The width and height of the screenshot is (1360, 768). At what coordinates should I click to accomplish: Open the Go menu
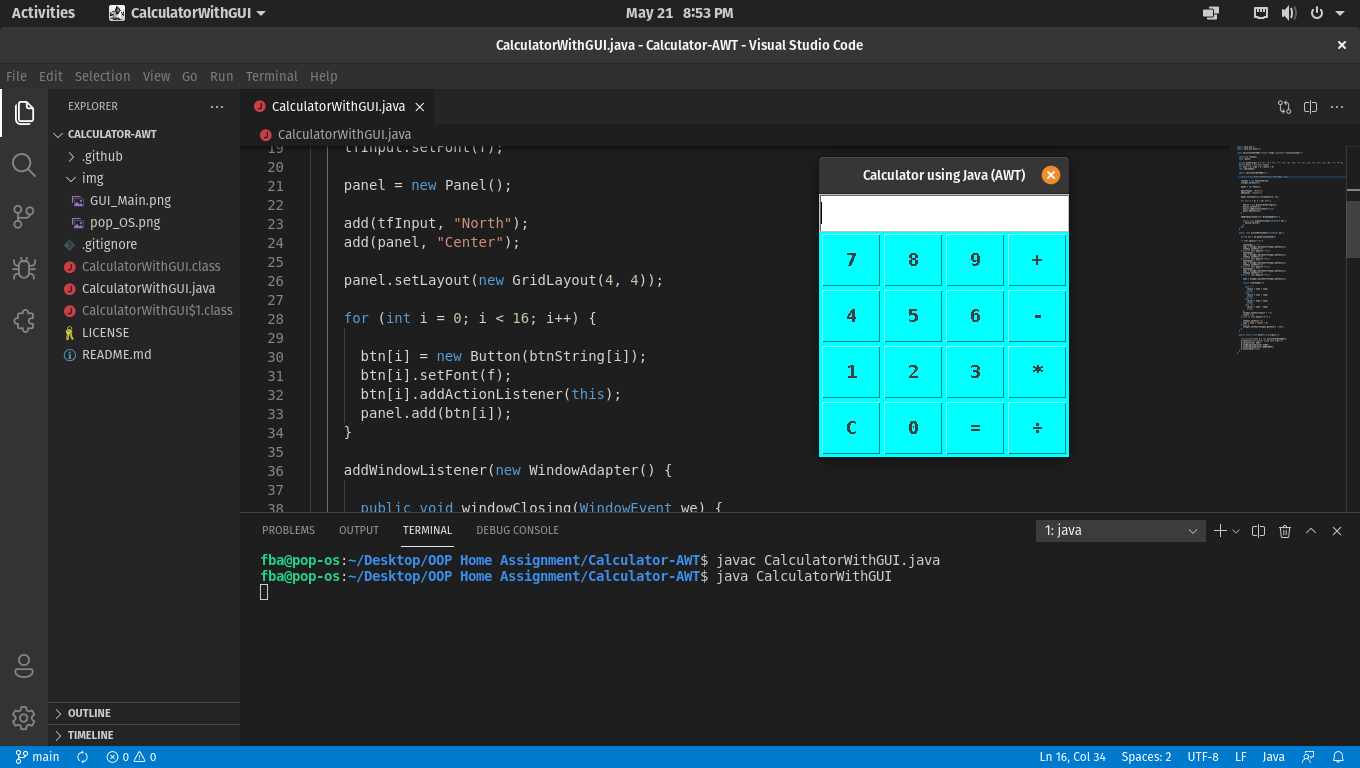point(190,76)
